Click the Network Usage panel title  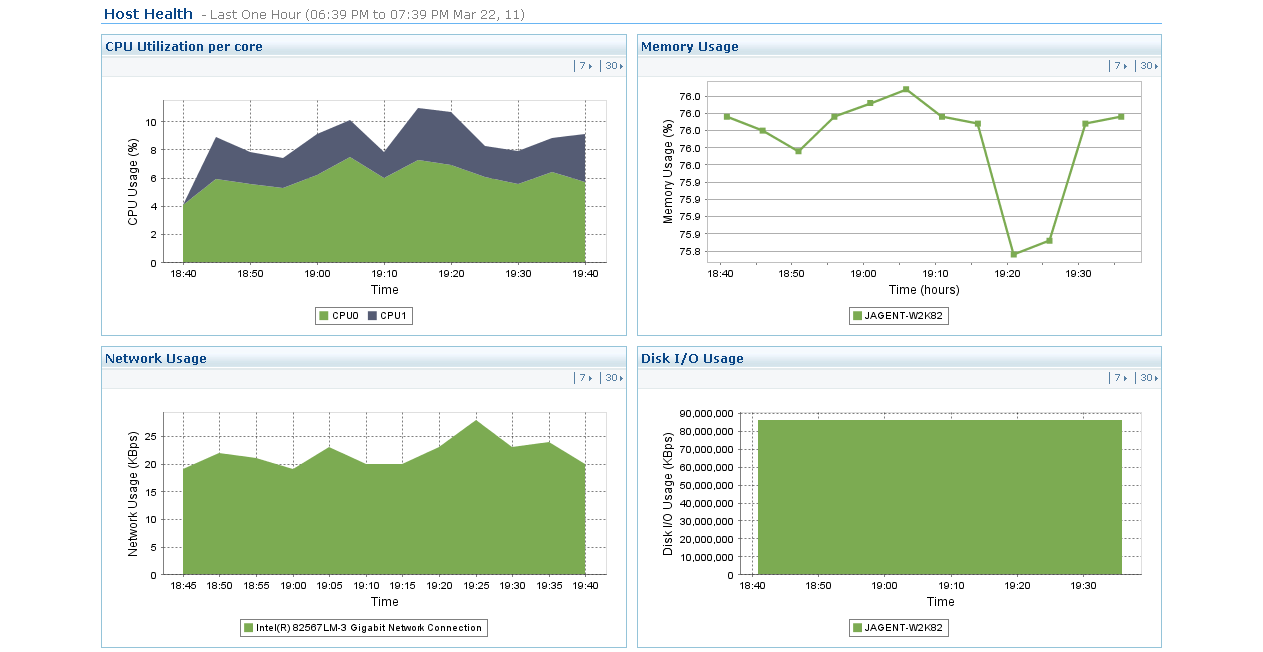pyautogui.click(x=156, y=359)
